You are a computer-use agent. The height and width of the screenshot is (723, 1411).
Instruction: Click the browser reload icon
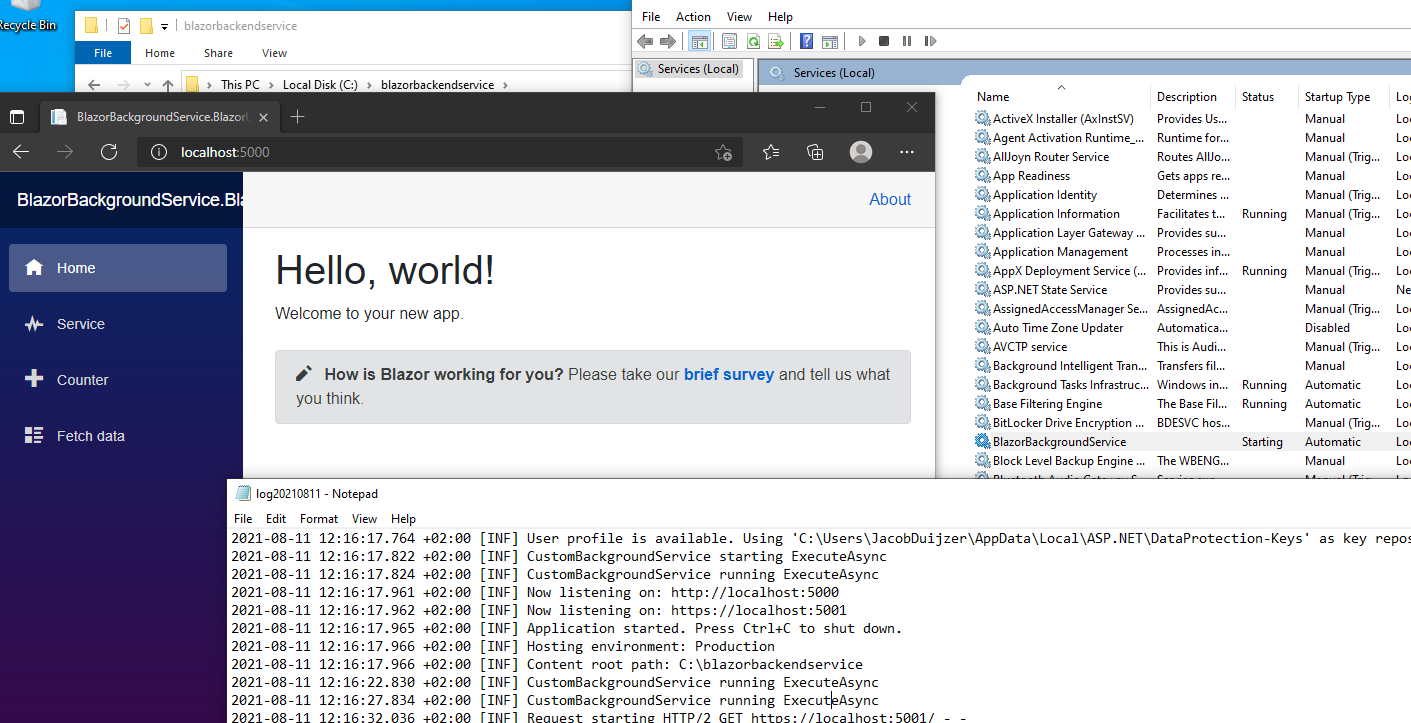109,152
